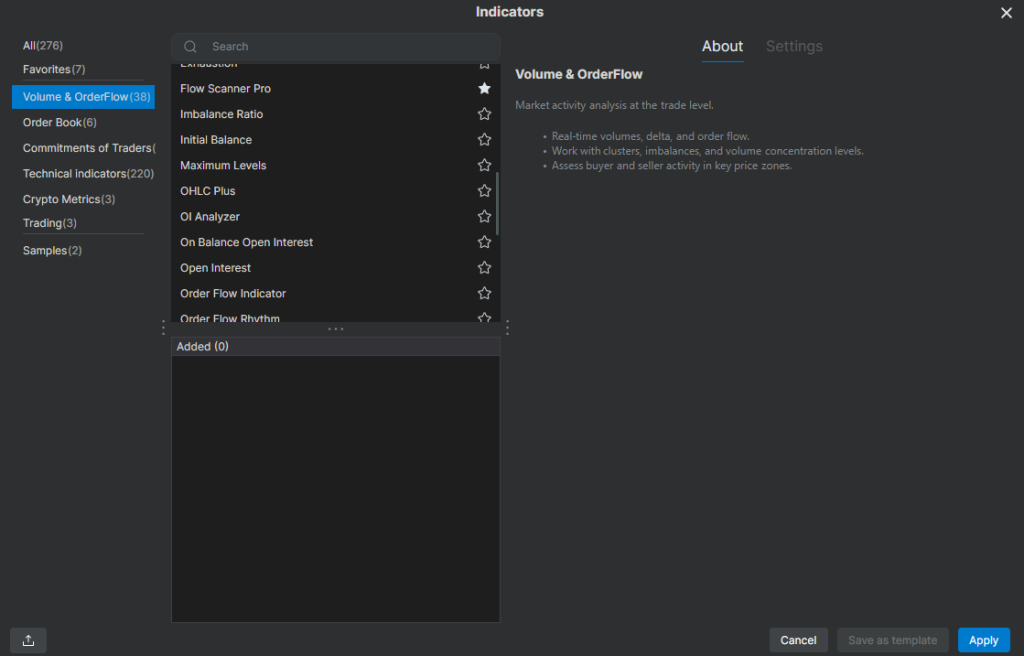1024x656 pixels.
Task: Select Commitments of Traders category
Action: click(89, 148)
